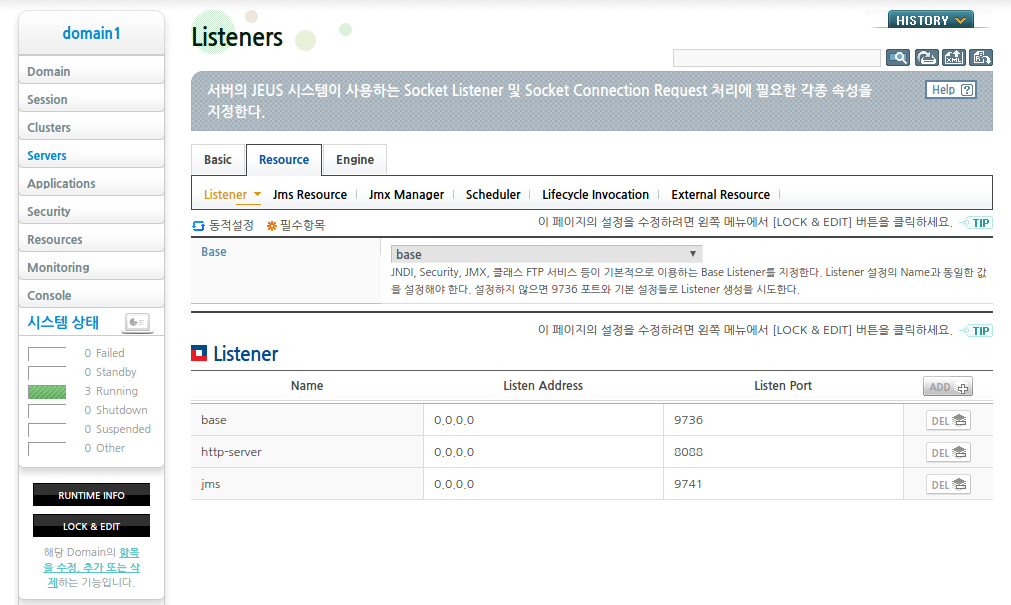Open Clusters in the left menu
The height and width of the screenshot is (605, 1011).
coord(92,127)
